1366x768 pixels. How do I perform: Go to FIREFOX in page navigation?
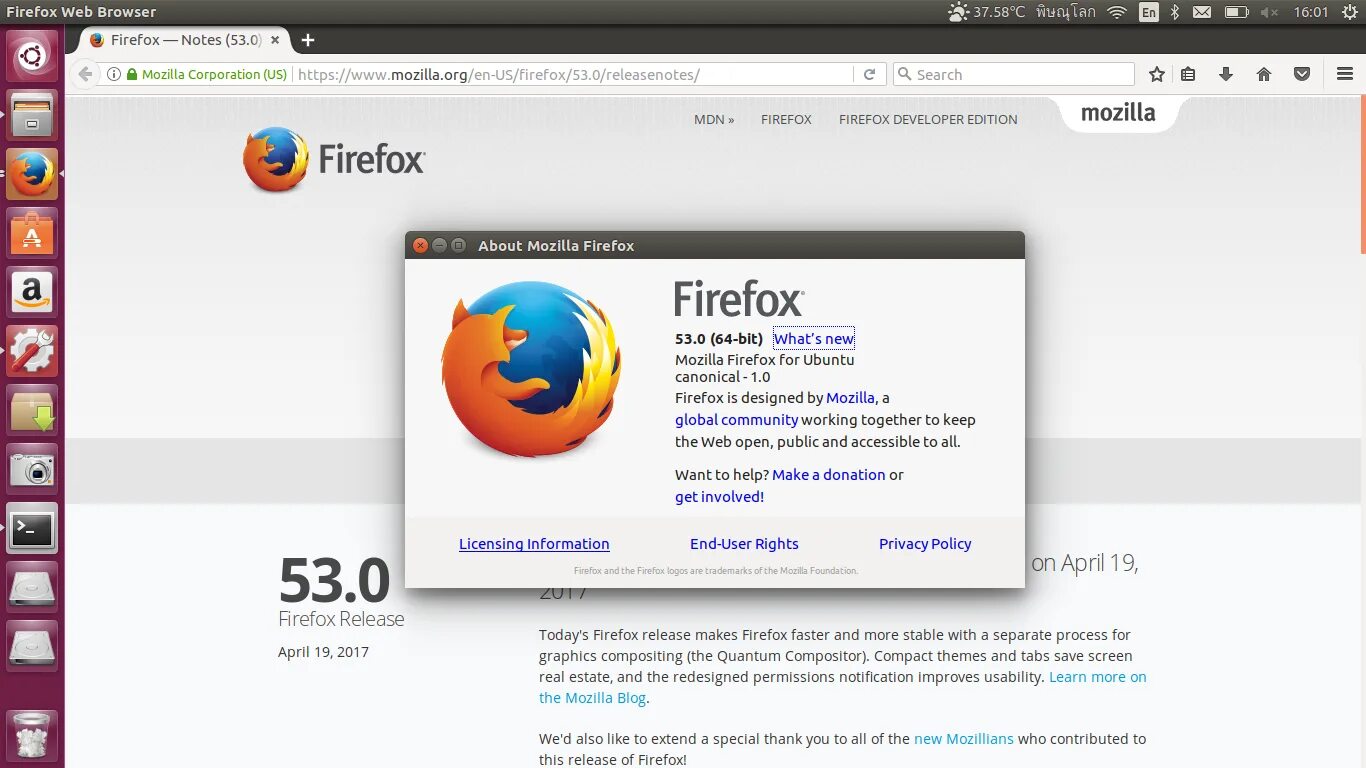coord(786,119)
